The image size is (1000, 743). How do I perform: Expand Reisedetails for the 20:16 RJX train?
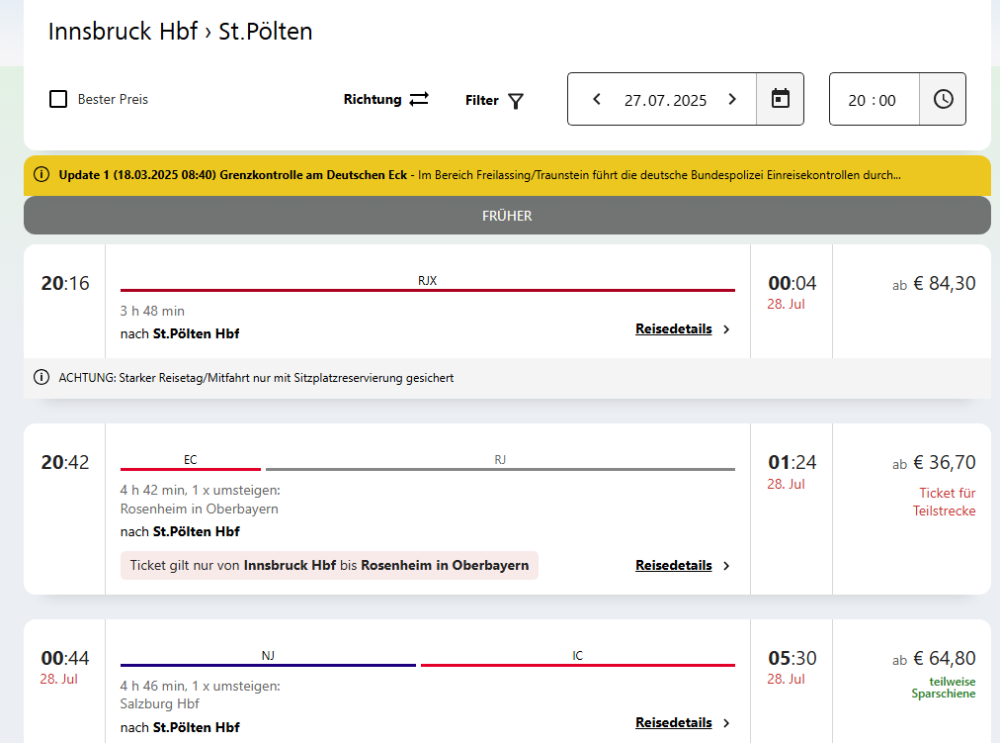pos(682,329)
